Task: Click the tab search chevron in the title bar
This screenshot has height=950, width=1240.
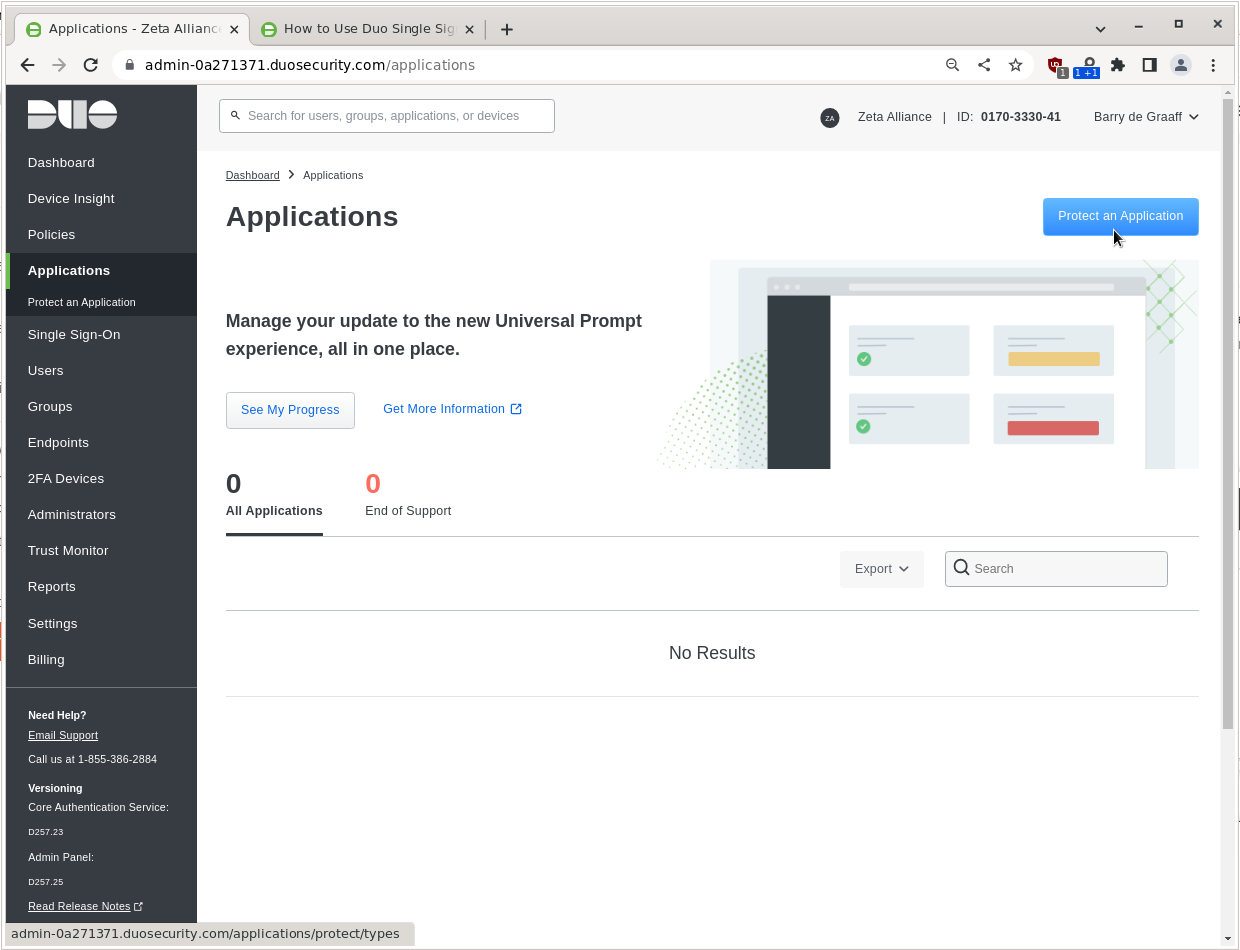Action: point(1100,29)
